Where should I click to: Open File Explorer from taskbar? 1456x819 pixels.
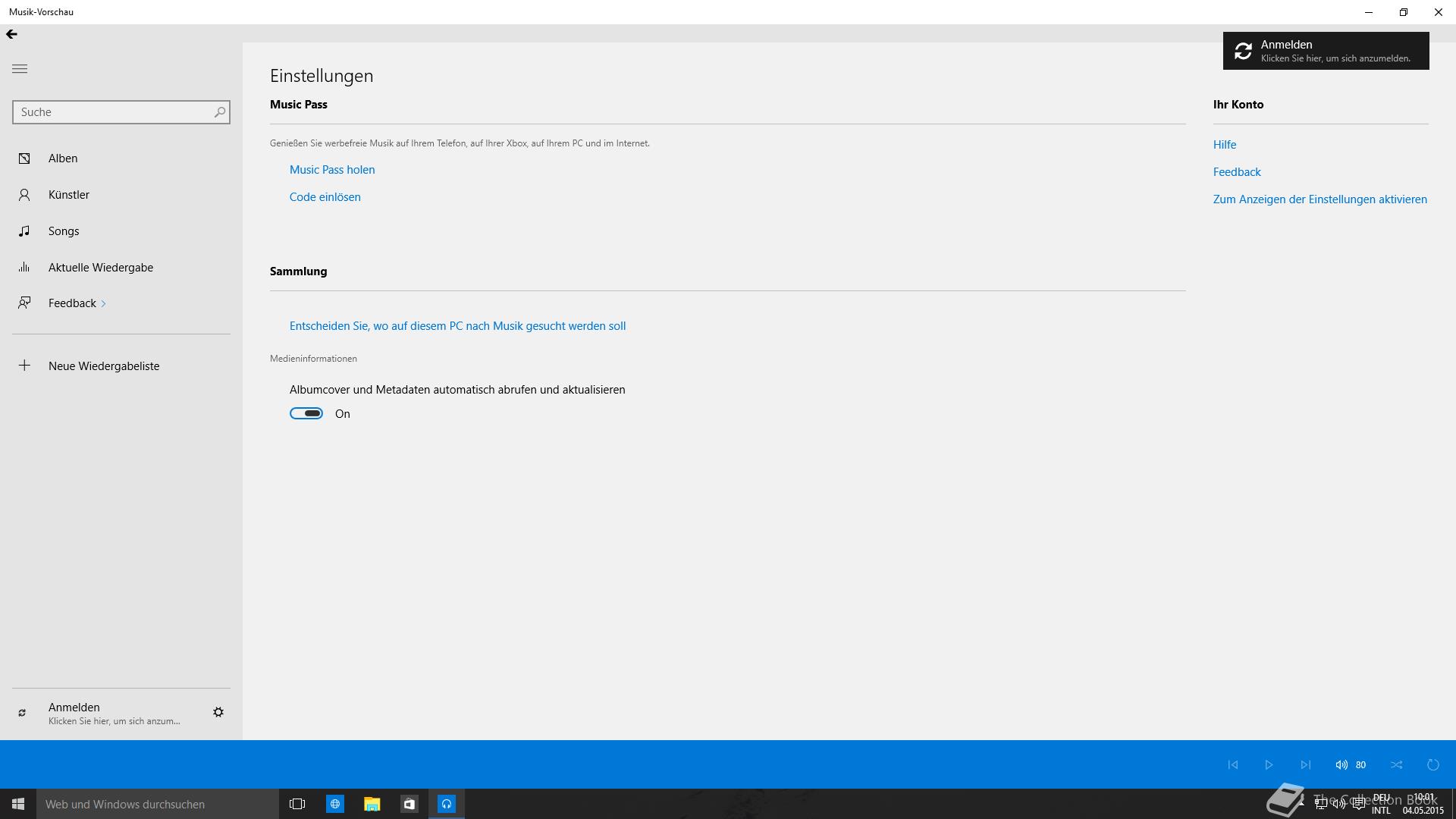[372, 804]
